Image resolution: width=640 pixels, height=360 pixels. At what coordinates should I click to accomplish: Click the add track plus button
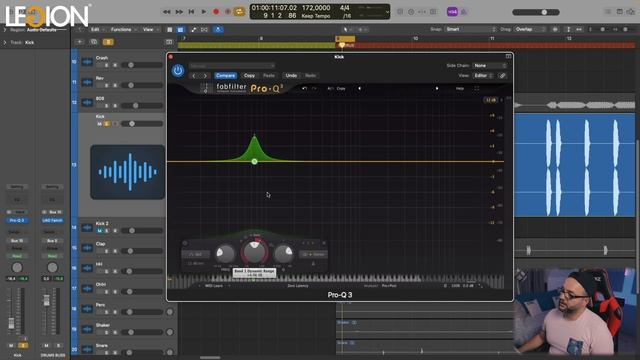point(80,42)
